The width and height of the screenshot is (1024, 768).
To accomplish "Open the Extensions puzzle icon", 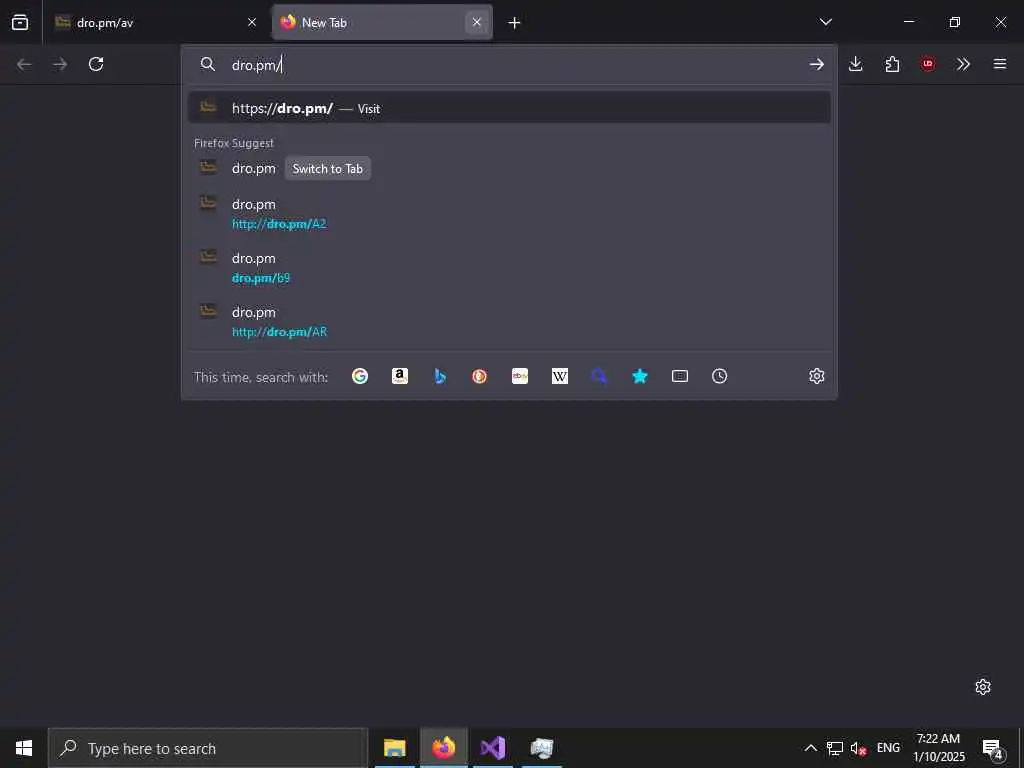I will (x=892, y=64).
